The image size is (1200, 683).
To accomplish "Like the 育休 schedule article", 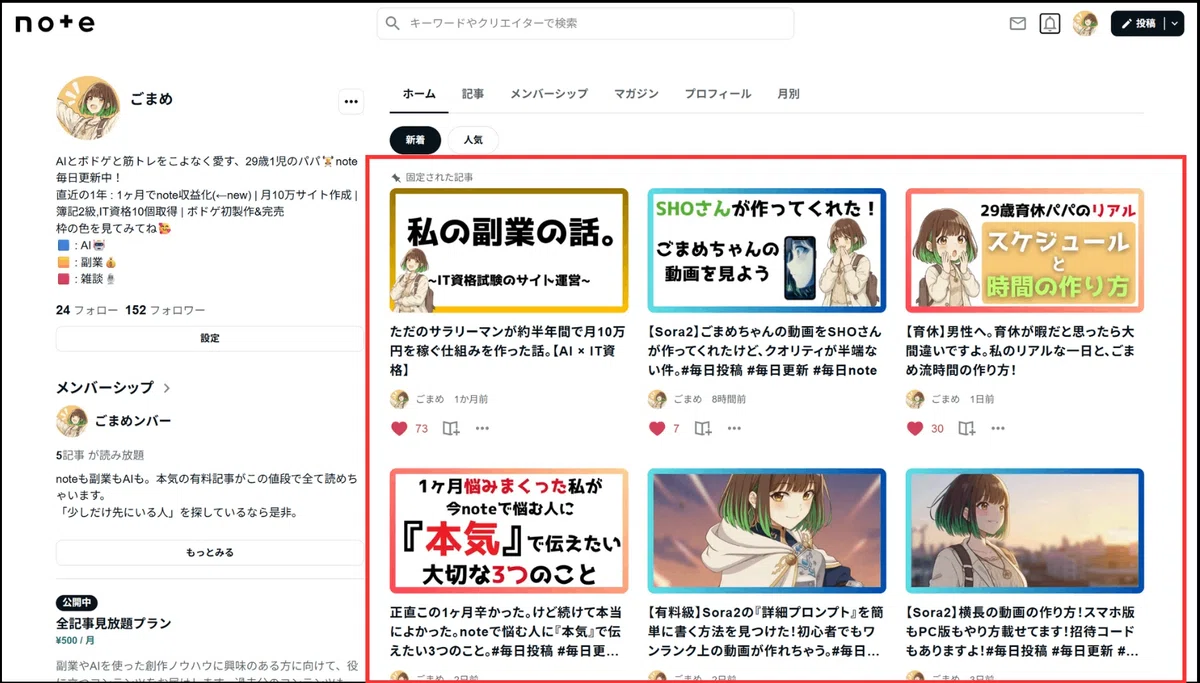I will point(915,428).
